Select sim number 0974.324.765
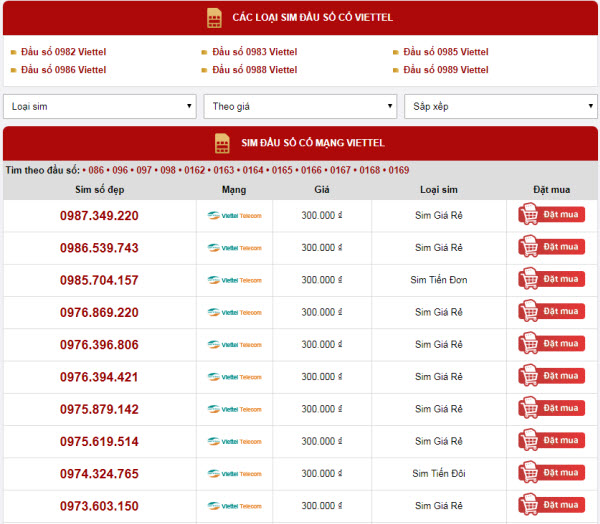Viewport: 600px width, 524px height. pos(99,474)
